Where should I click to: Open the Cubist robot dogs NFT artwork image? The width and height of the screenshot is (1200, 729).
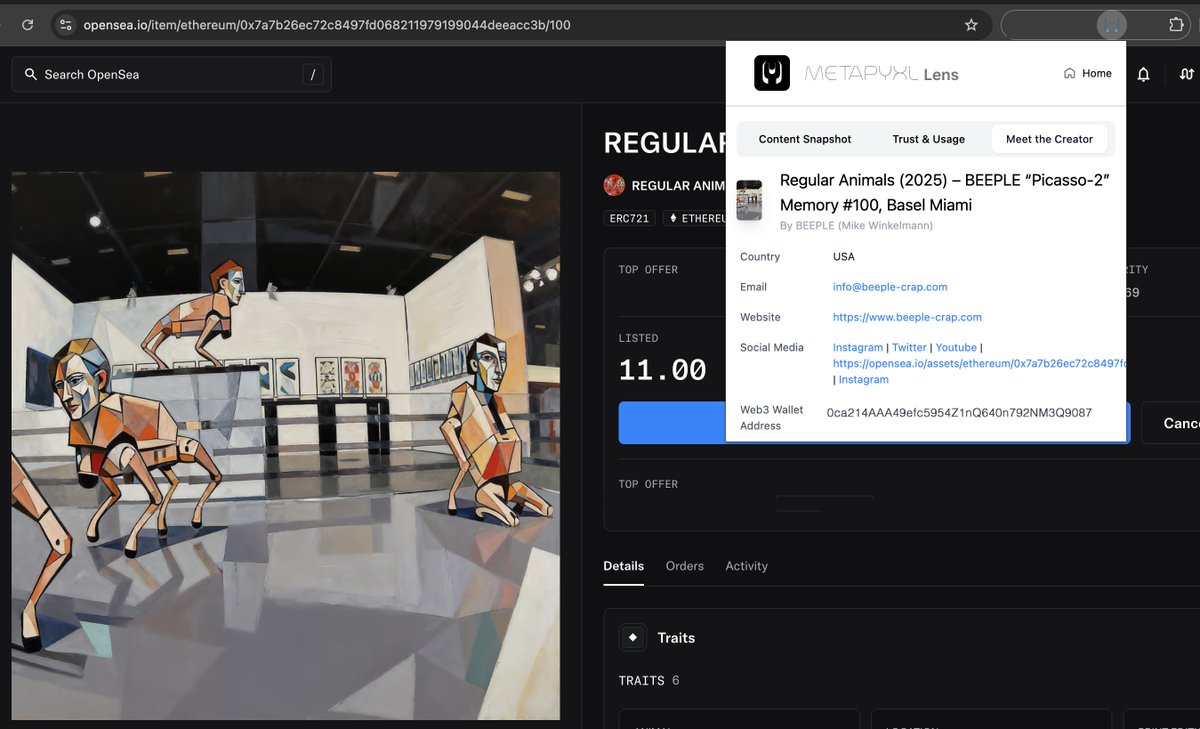point(286,446)
